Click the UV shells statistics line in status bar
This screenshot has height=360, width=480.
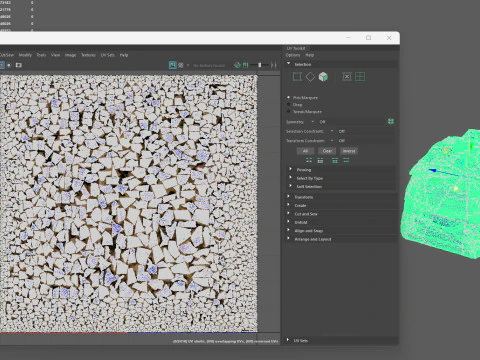(x=225, y=341)
